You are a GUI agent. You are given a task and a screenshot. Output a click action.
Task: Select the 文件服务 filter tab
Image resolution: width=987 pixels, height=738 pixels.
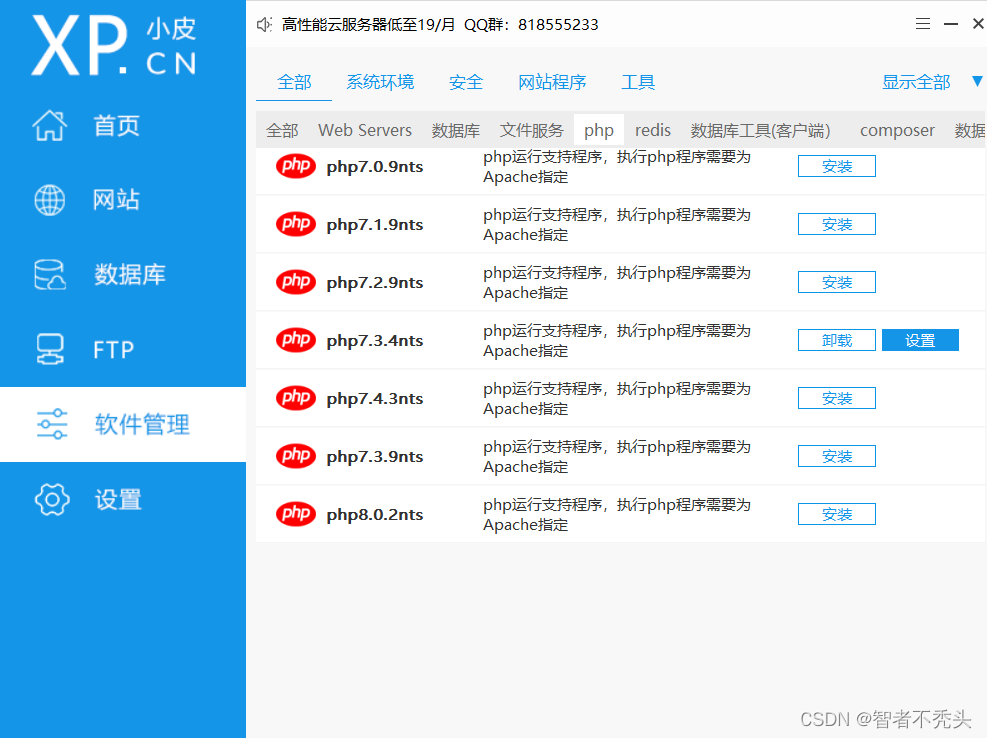(531, 130)
